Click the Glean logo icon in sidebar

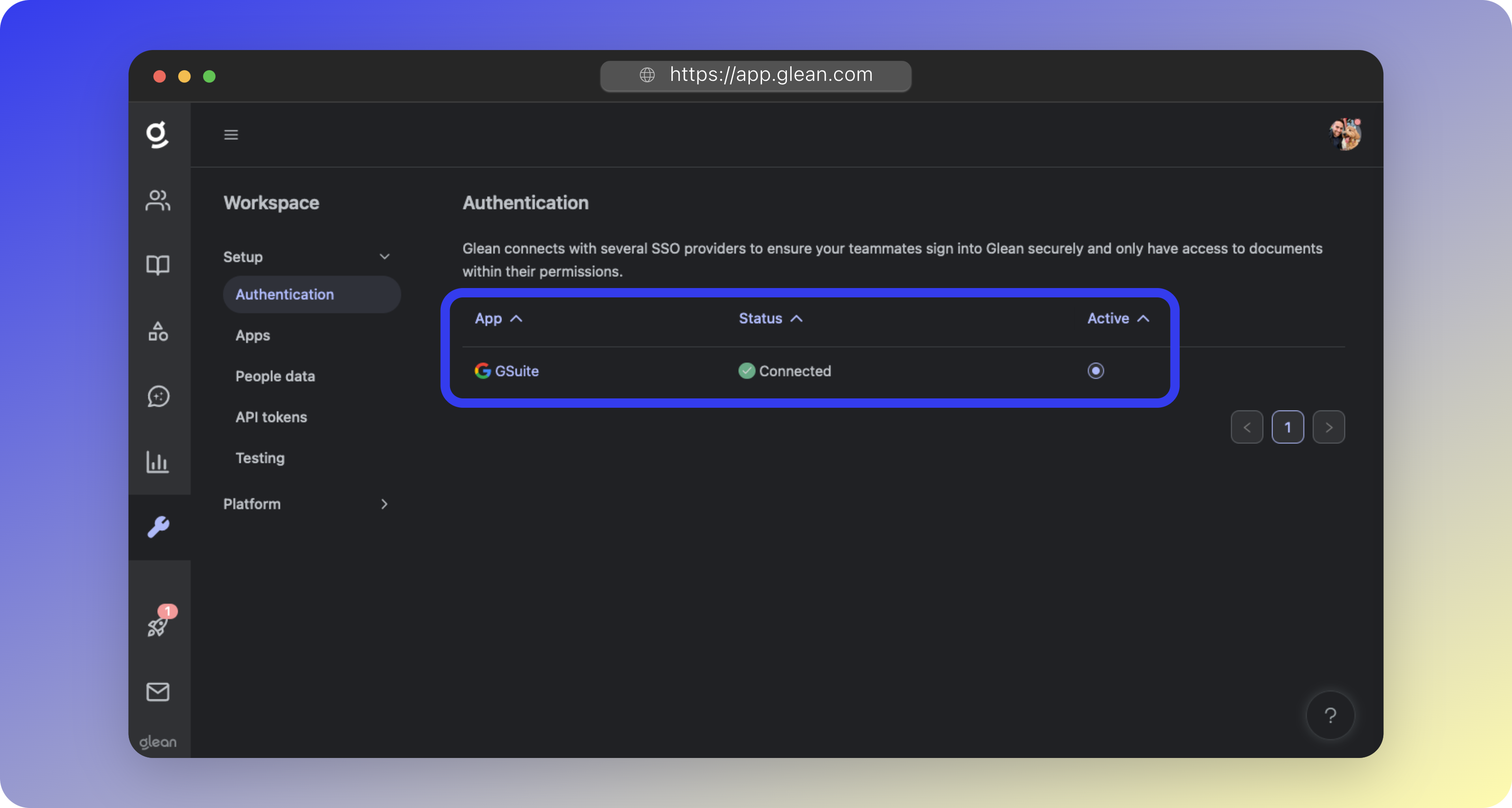point(157,134)
